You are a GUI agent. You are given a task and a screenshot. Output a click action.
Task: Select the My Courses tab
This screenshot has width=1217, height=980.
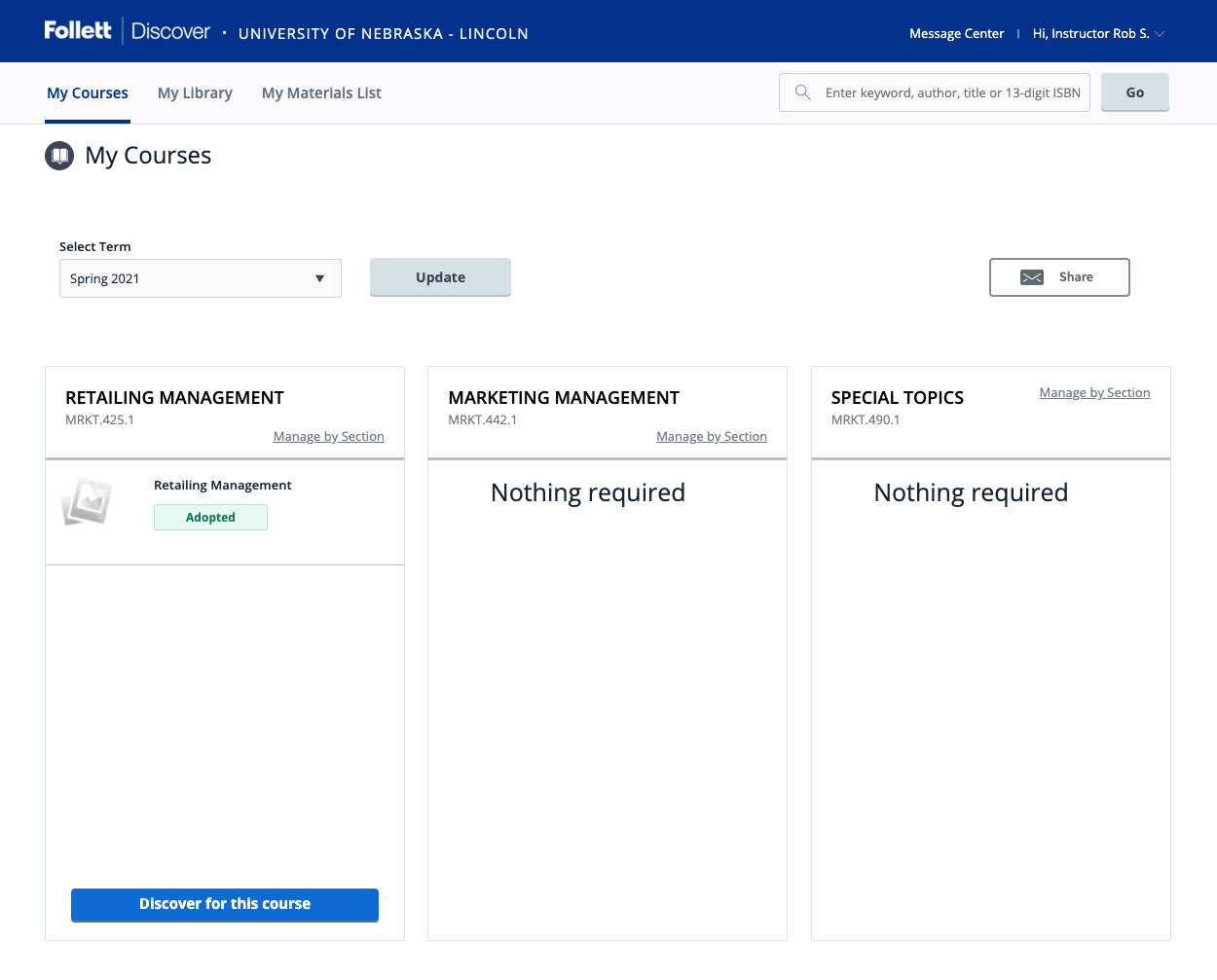[88, 93]
